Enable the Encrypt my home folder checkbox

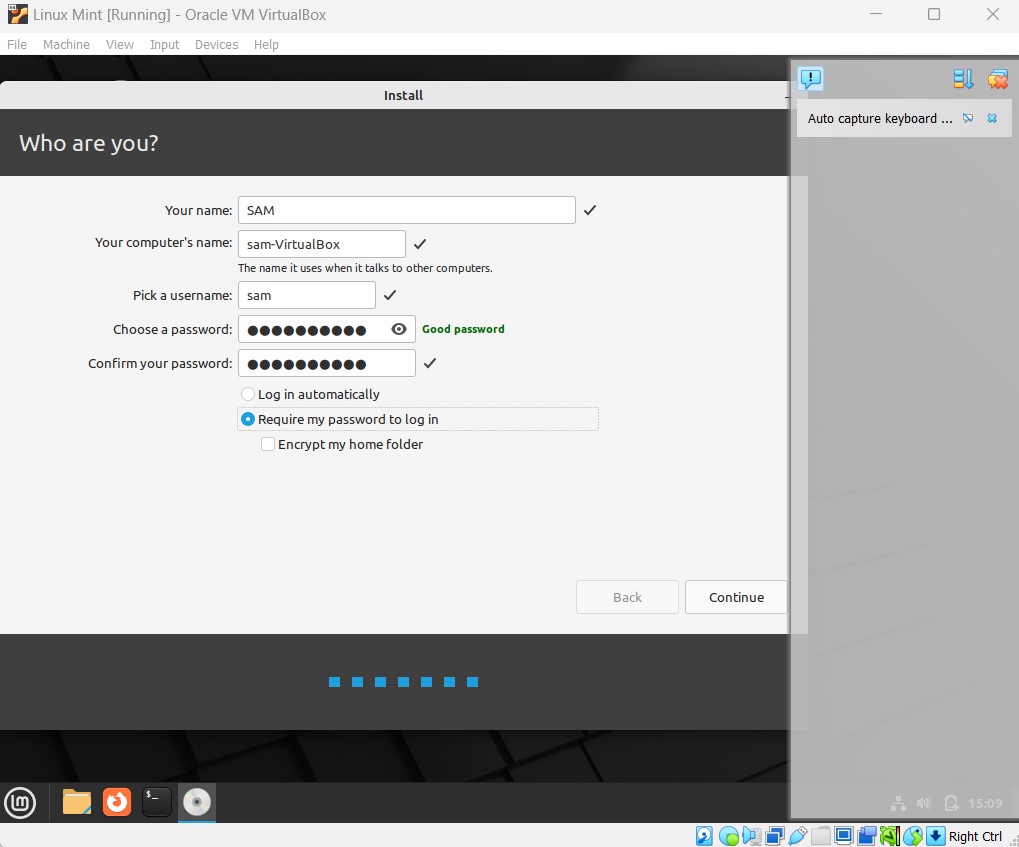[x=268, y=444]
